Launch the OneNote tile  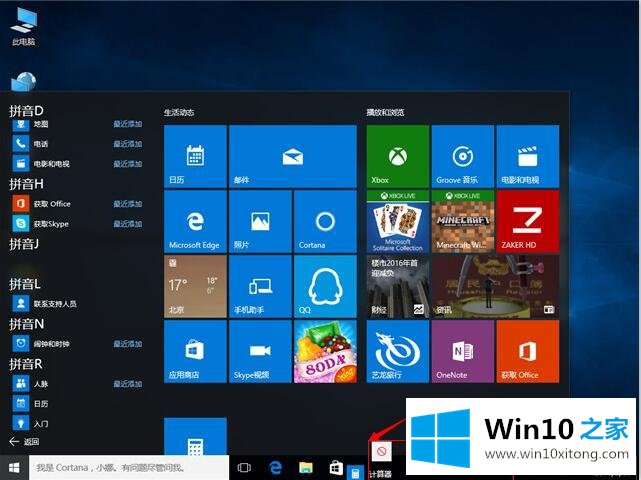(463, 351)
